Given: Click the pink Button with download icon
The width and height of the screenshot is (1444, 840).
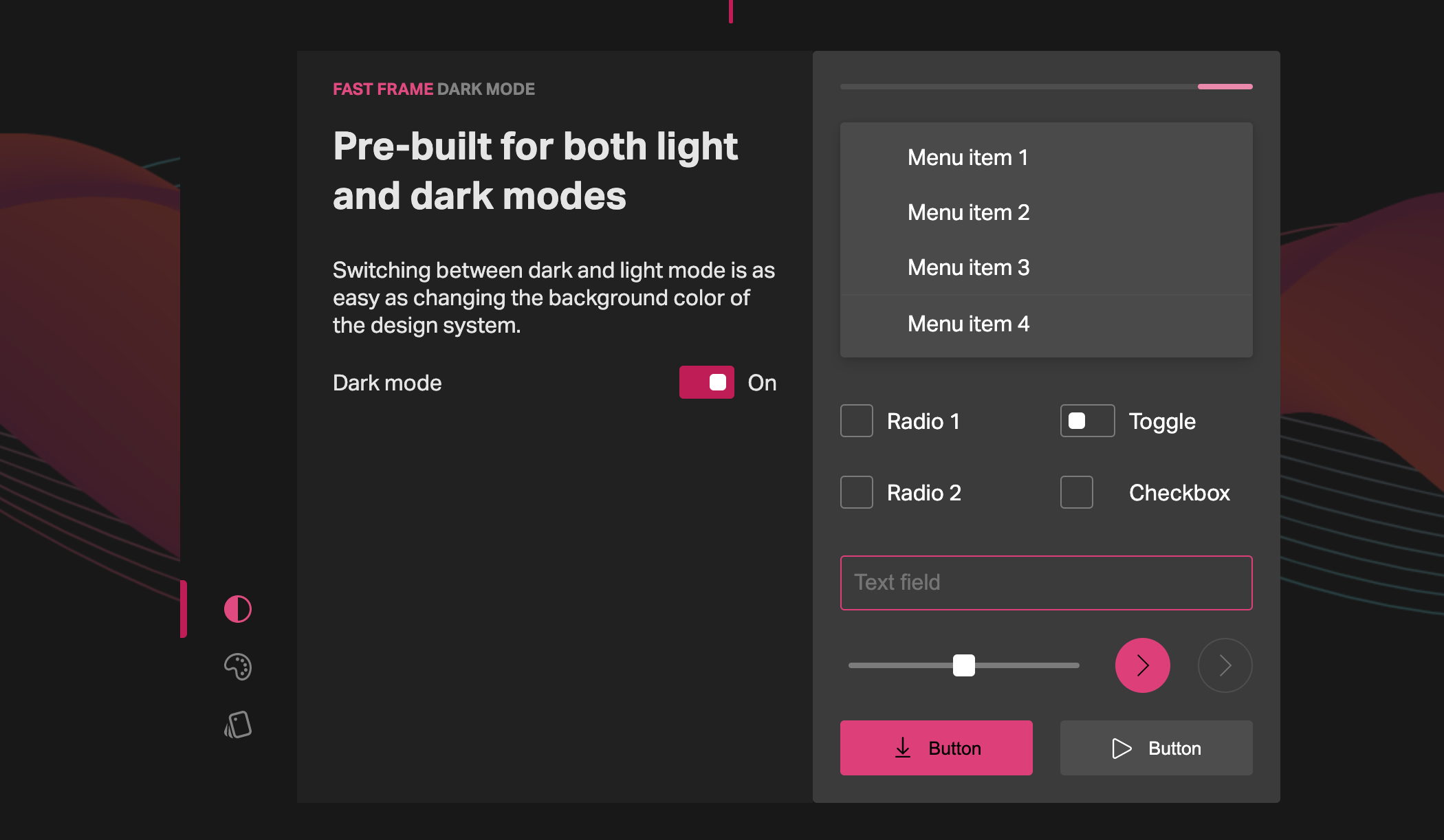Looking at the screenshot, I should (936, 748).
